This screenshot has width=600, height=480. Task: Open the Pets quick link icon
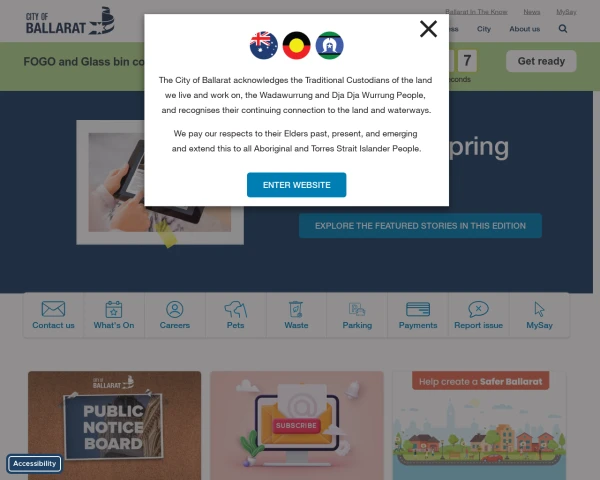pyautogui.click(x=235, y=309)
